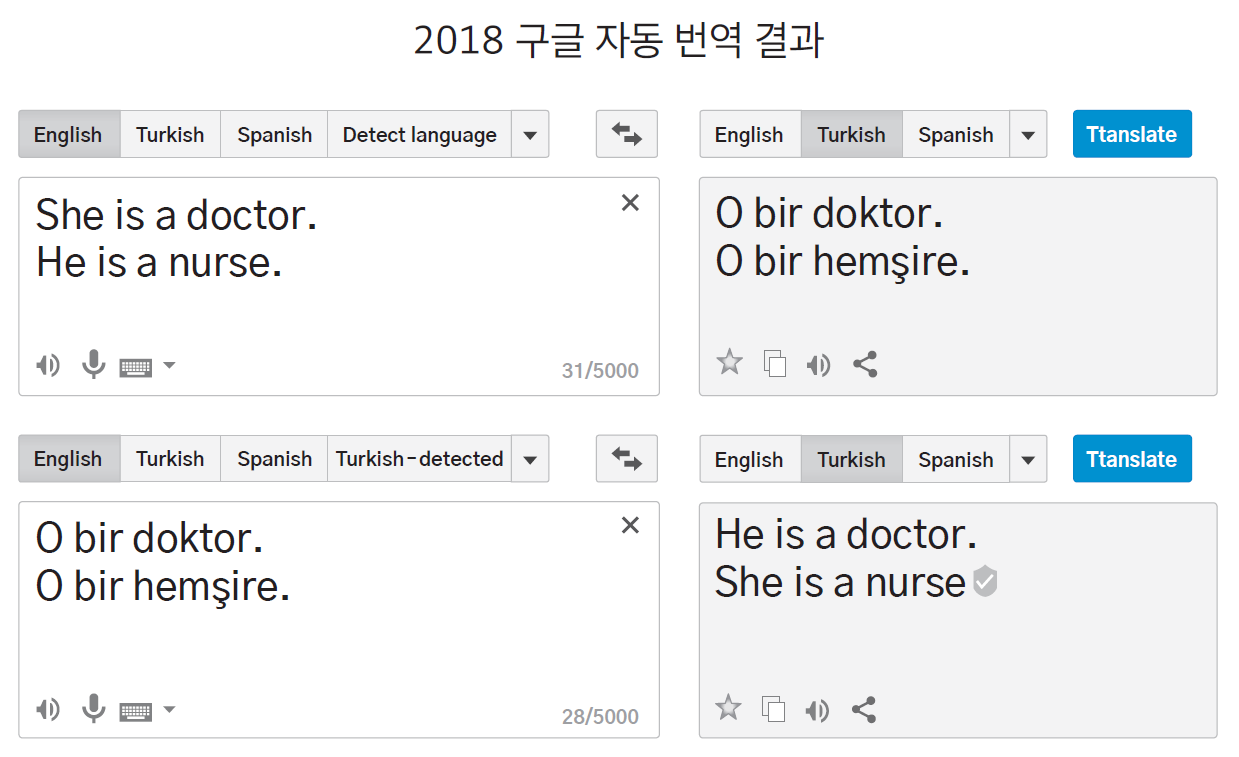Open virtual keyboard in the 'She is a doctor' box

pyautogui.click(x=136, y=367)
